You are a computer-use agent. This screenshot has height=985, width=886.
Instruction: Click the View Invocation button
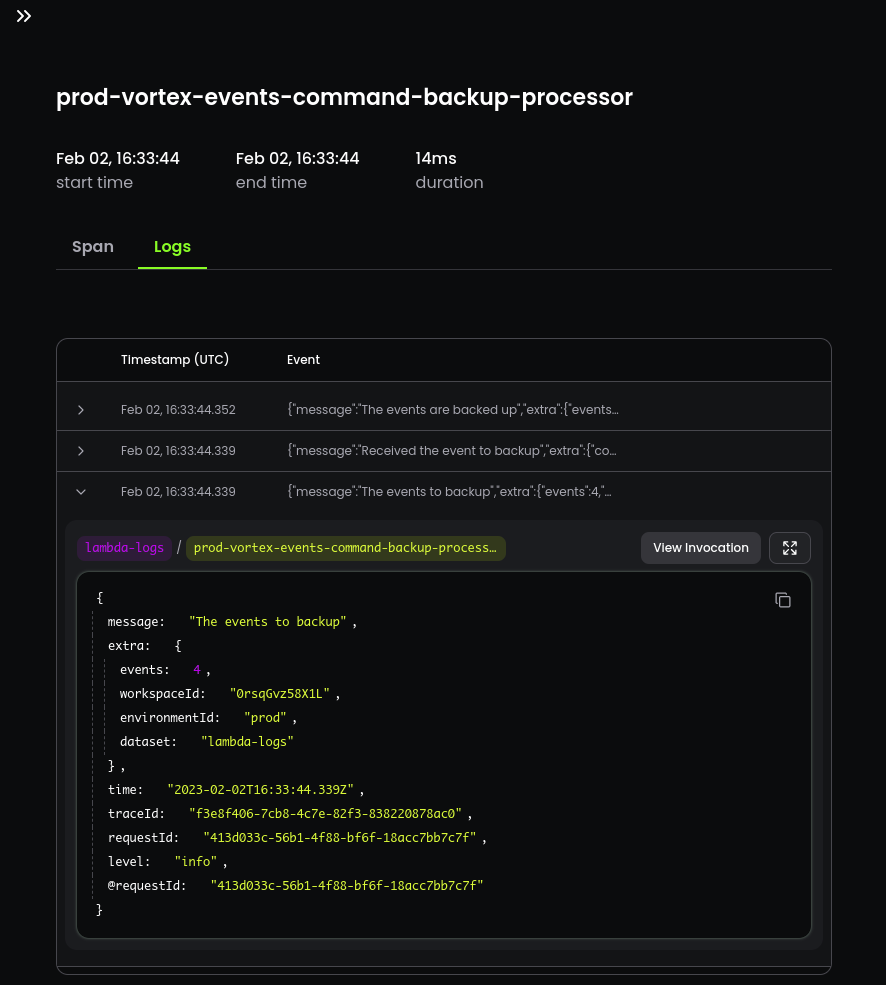701,548
